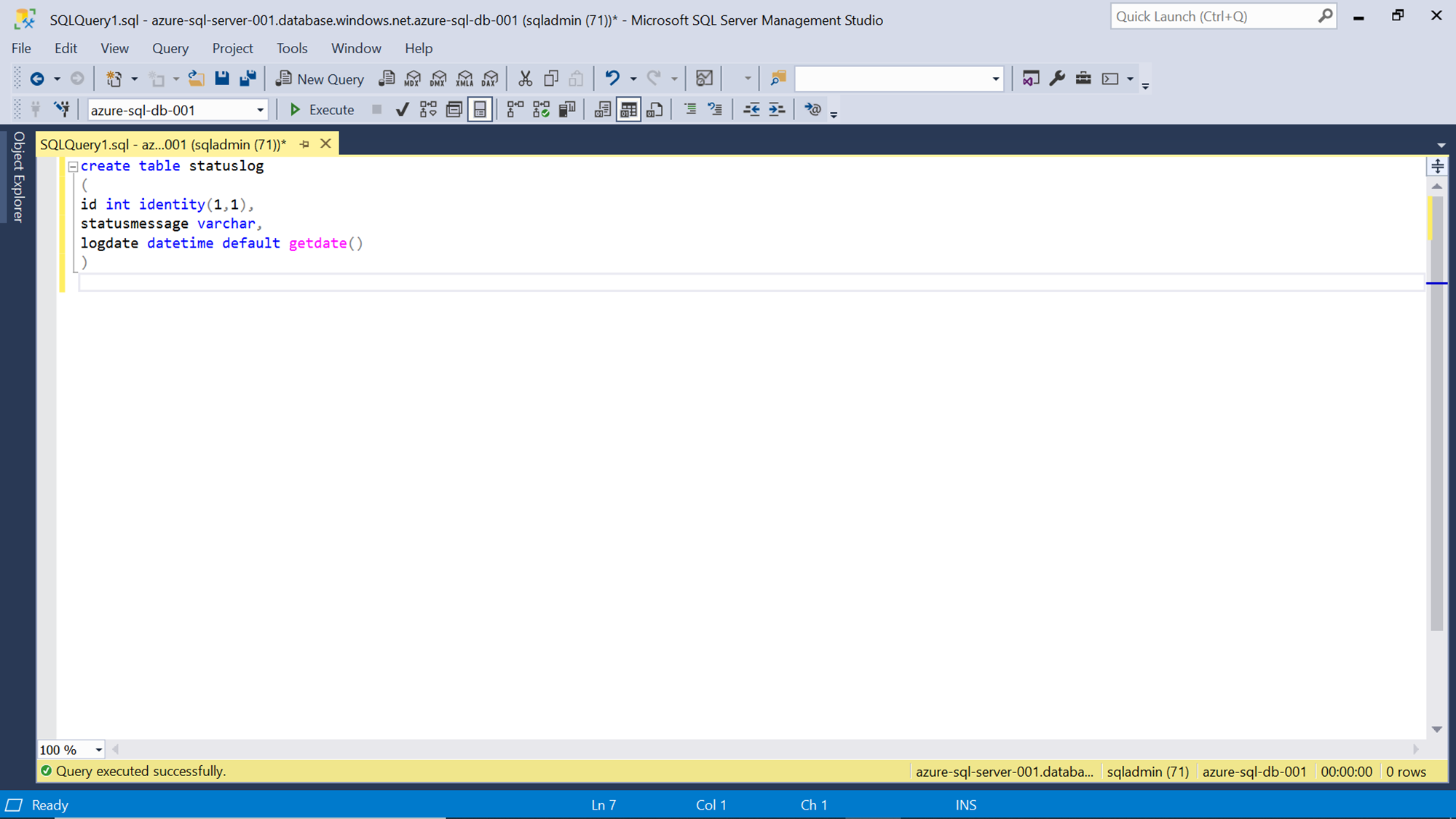
Task: Toggle Results to Text mode
Action: (602, 110)
